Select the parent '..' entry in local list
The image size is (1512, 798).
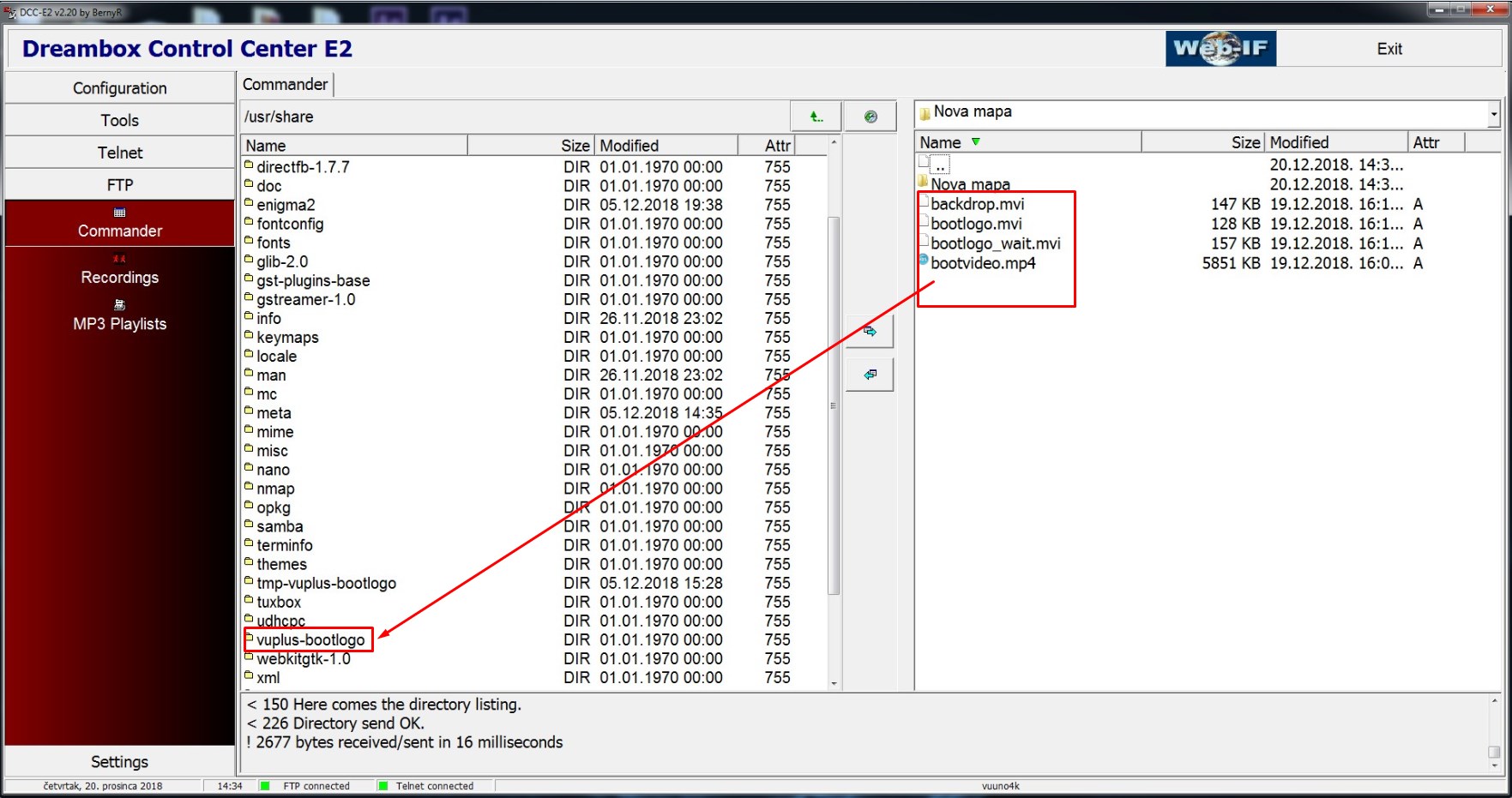coord(941,165)
